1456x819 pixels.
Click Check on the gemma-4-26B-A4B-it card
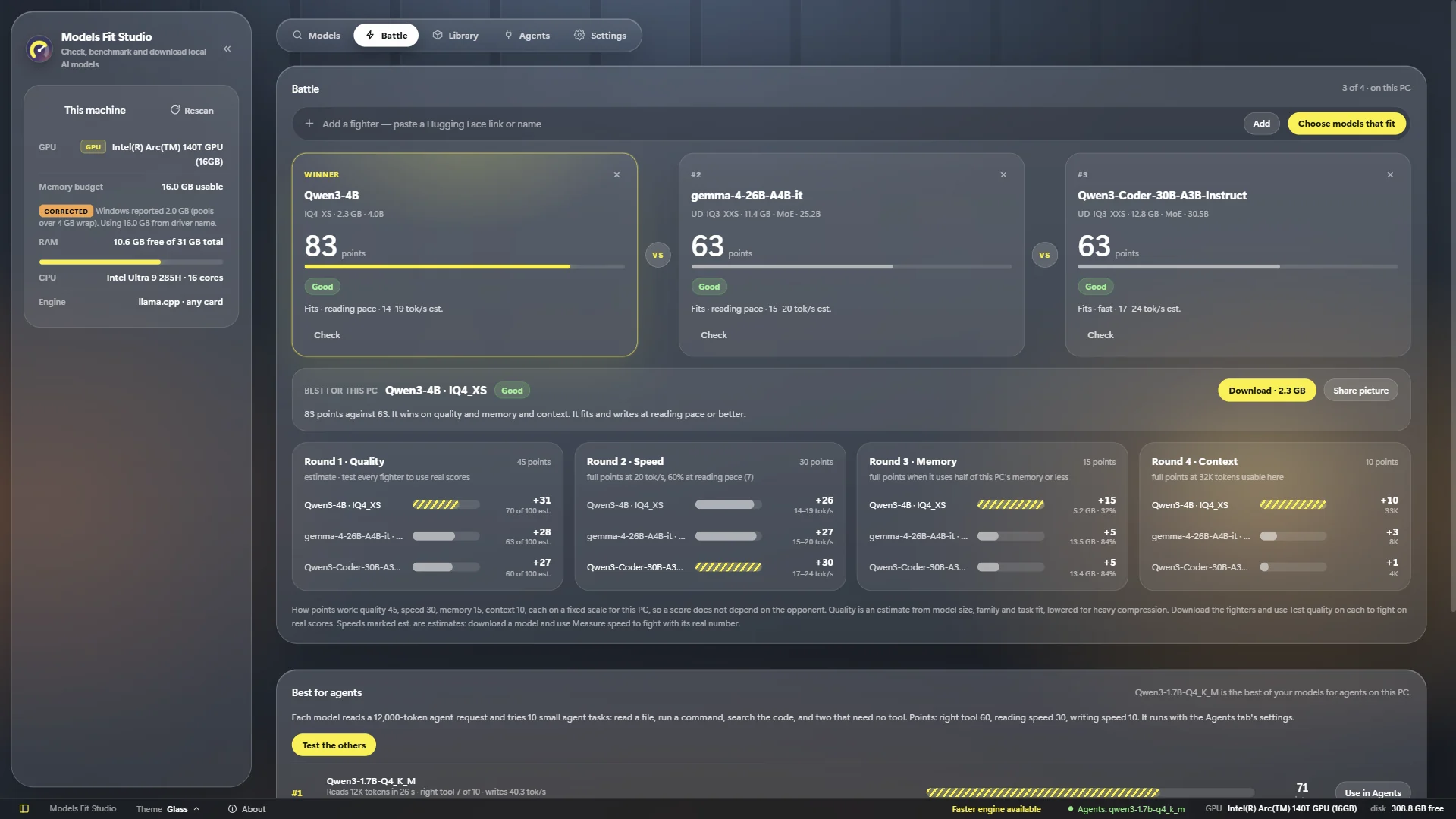pos(714,334)
